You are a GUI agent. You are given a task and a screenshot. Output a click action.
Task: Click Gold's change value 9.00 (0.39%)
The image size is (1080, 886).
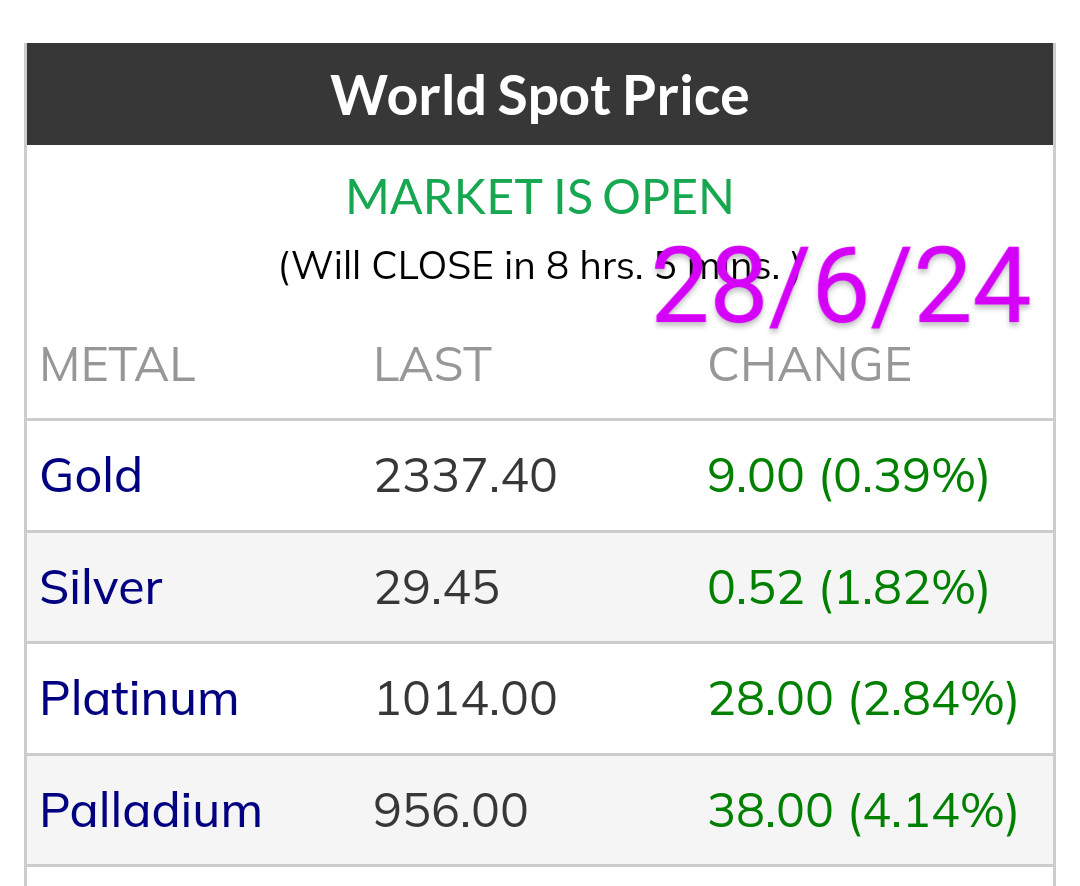click(848, 476)
